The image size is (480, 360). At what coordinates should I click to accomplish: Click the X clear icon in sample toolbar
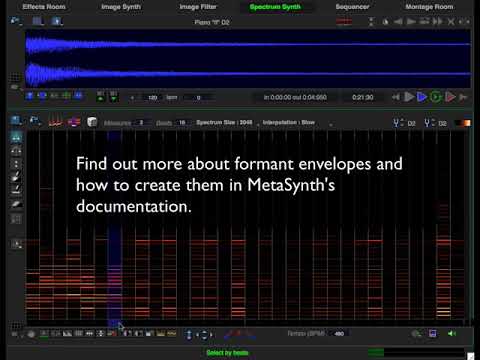451,22
